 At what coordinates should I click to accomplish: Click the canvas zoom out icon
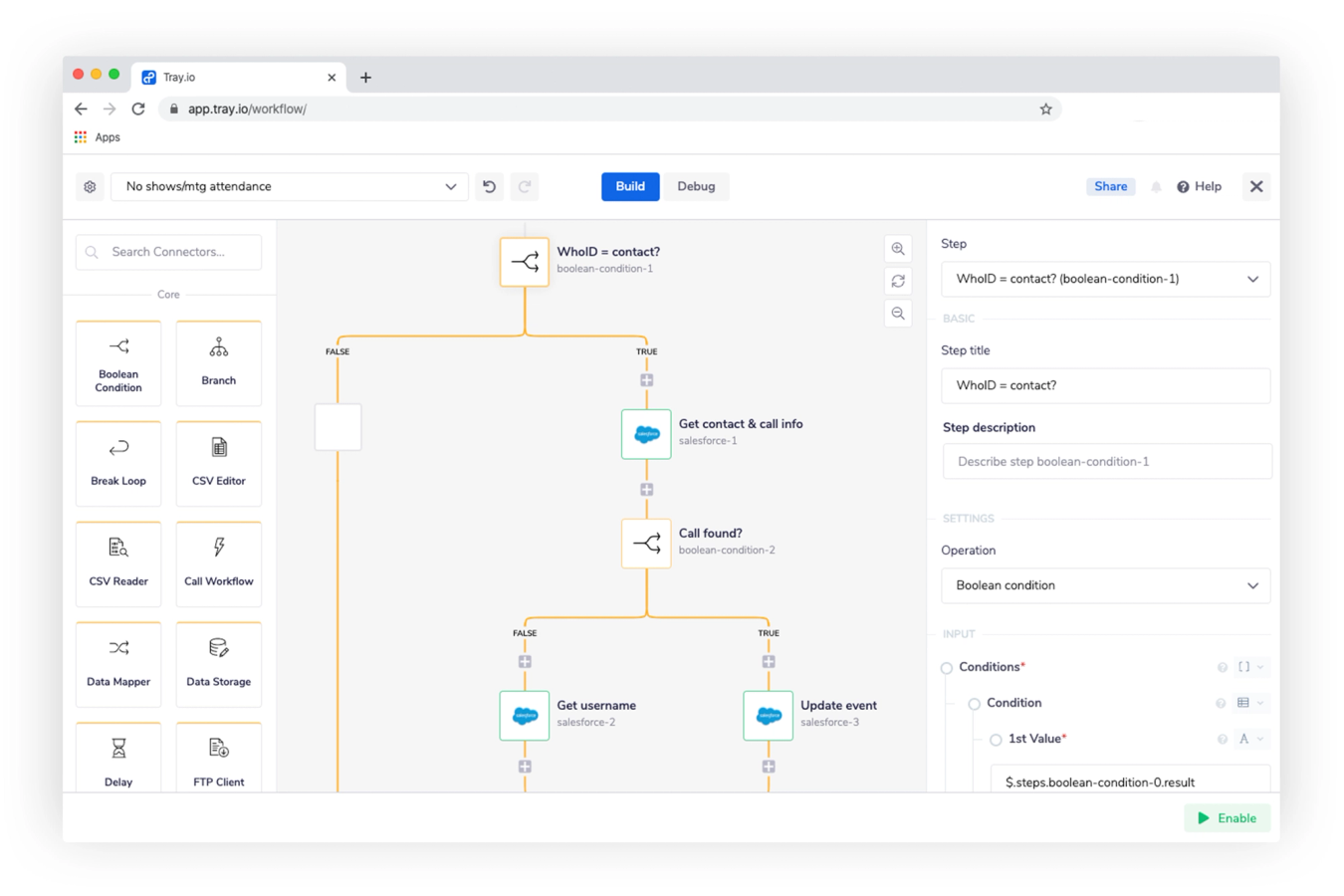898,314
